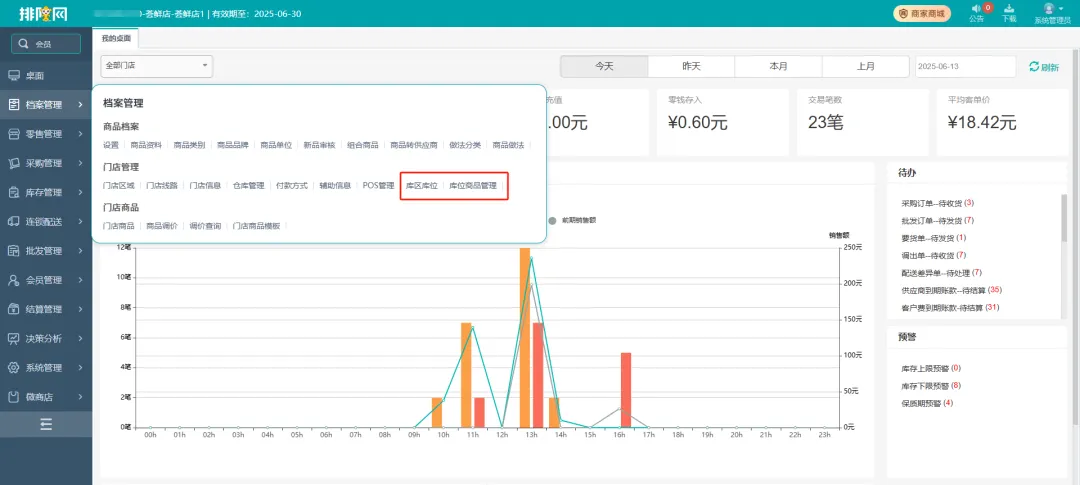Click the date field showing 2025-06-13
The width and height of the screenshot is (1080, 485).
964,66
